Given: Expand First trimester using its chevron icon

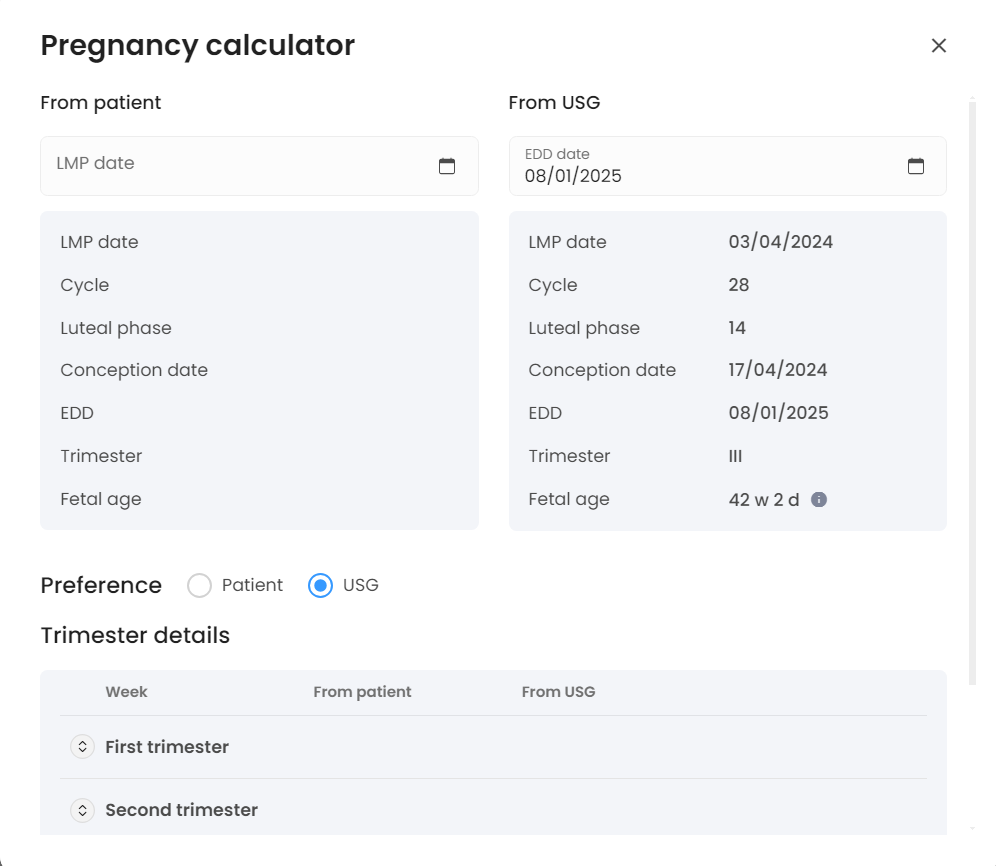Looking at the screenshot, I should point(83,747).
